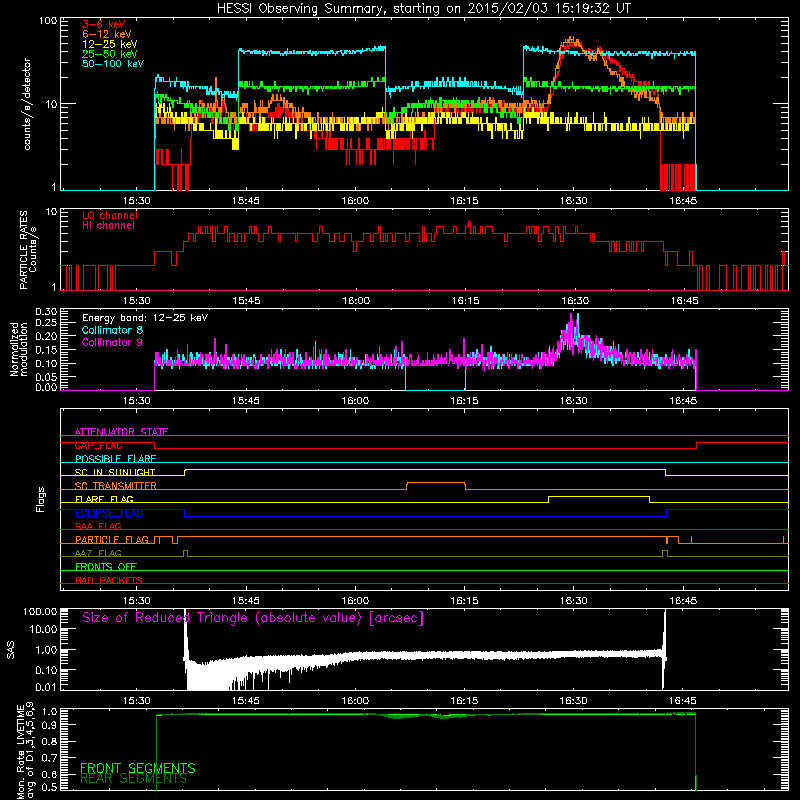Click the raised SC TRANSMITTER interval near 16:10
The width and height of the screenshot is (800, 800).
(x=436, y=483)
